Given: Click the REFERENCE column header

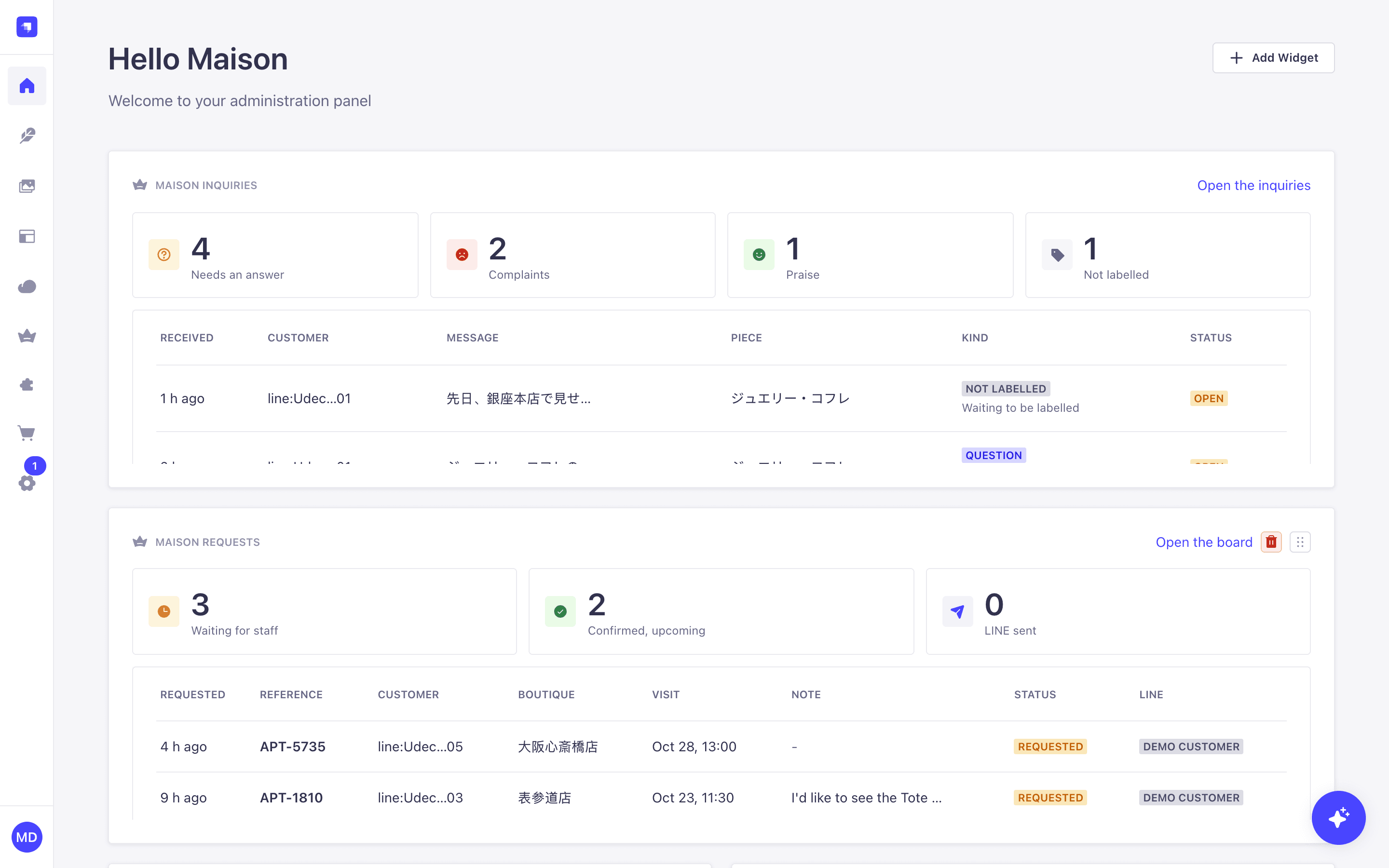Looking at the screenshot, I should [291, 694].
